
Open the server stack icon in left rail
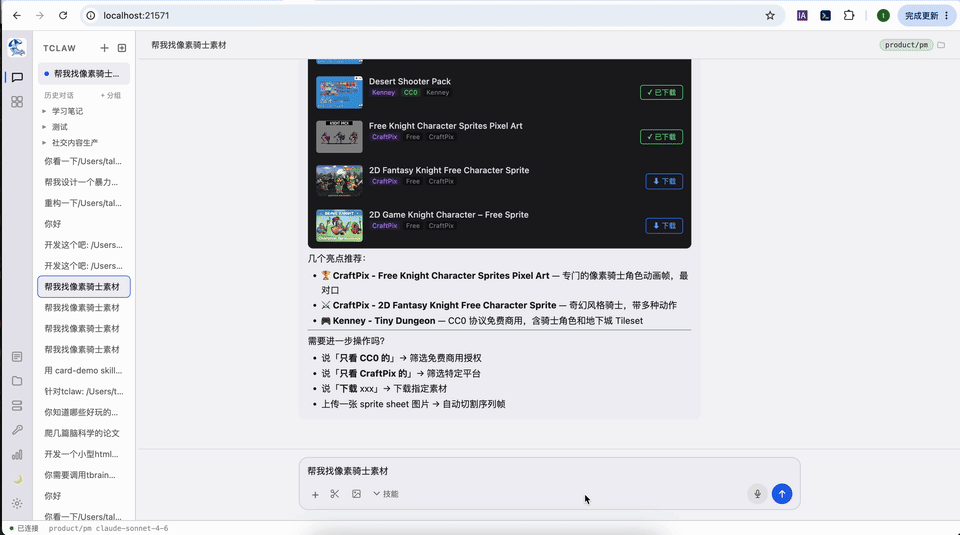(17, 405)
